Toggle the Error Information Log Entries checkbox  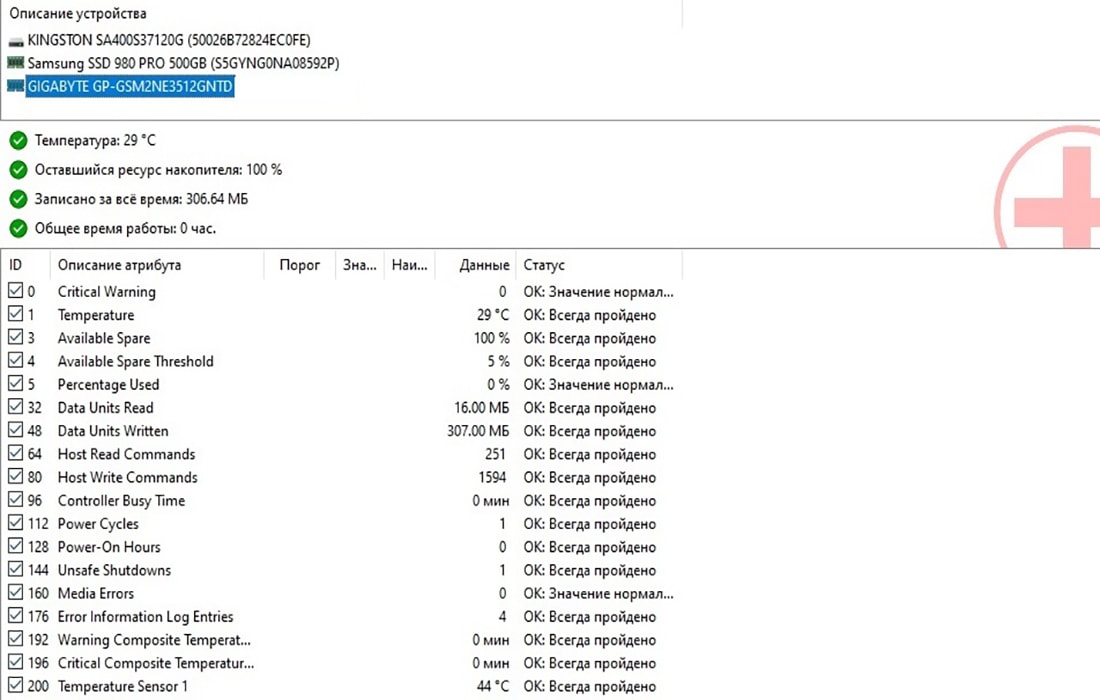pyautogui.click(x=15, y=614)
